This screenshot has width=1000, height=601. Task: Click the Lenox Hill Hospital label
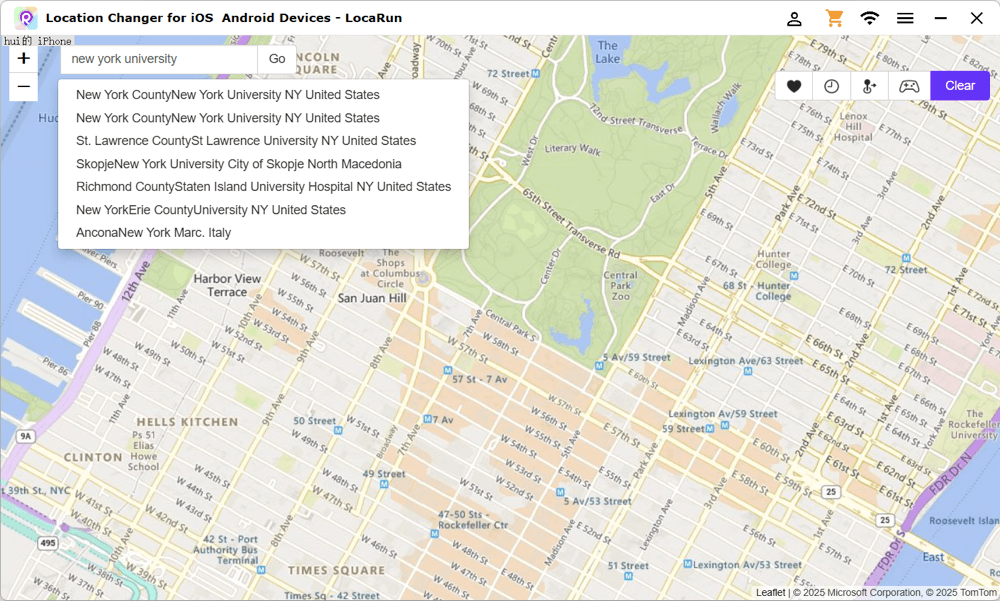853,127
